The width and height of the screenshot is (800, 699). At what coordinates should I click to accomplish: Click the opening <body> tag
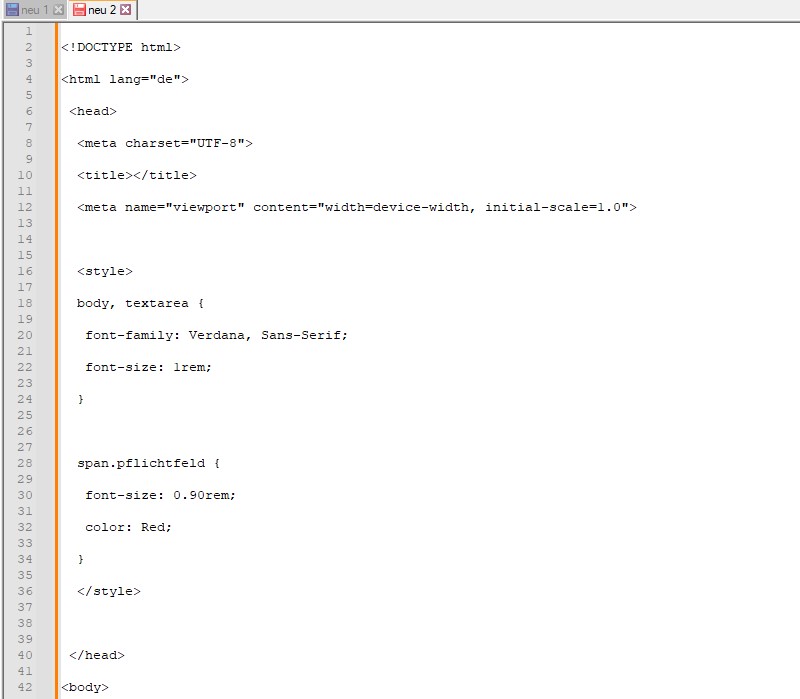[x=85, y=687]
